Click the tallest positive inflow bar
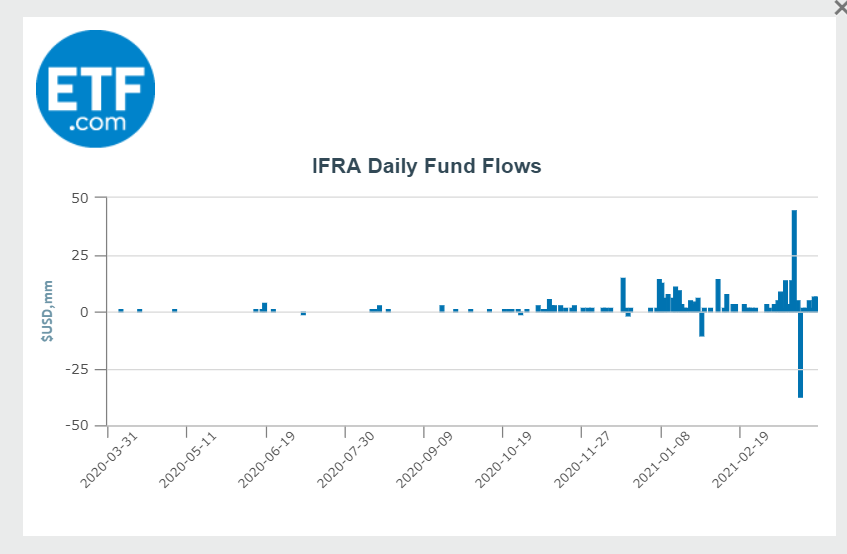 [794, 260]
